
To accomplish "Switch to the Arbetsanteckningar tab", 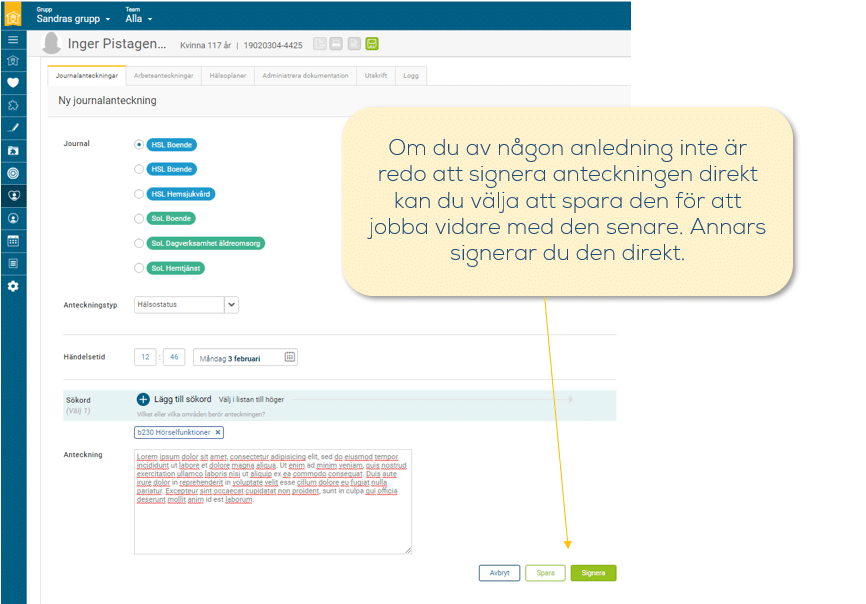I will click(x=163, y=76).
